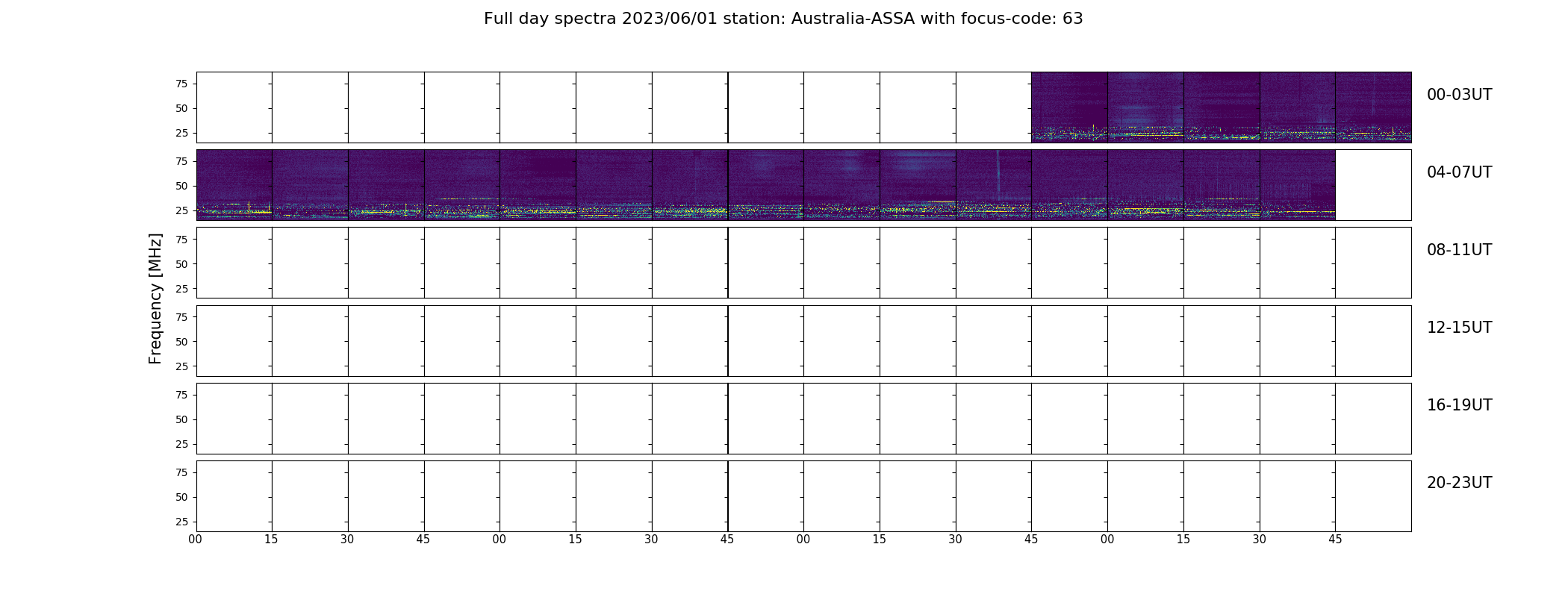Click the 50 tick label of the 08-11UT row
1568x597 pixels.
181,264
